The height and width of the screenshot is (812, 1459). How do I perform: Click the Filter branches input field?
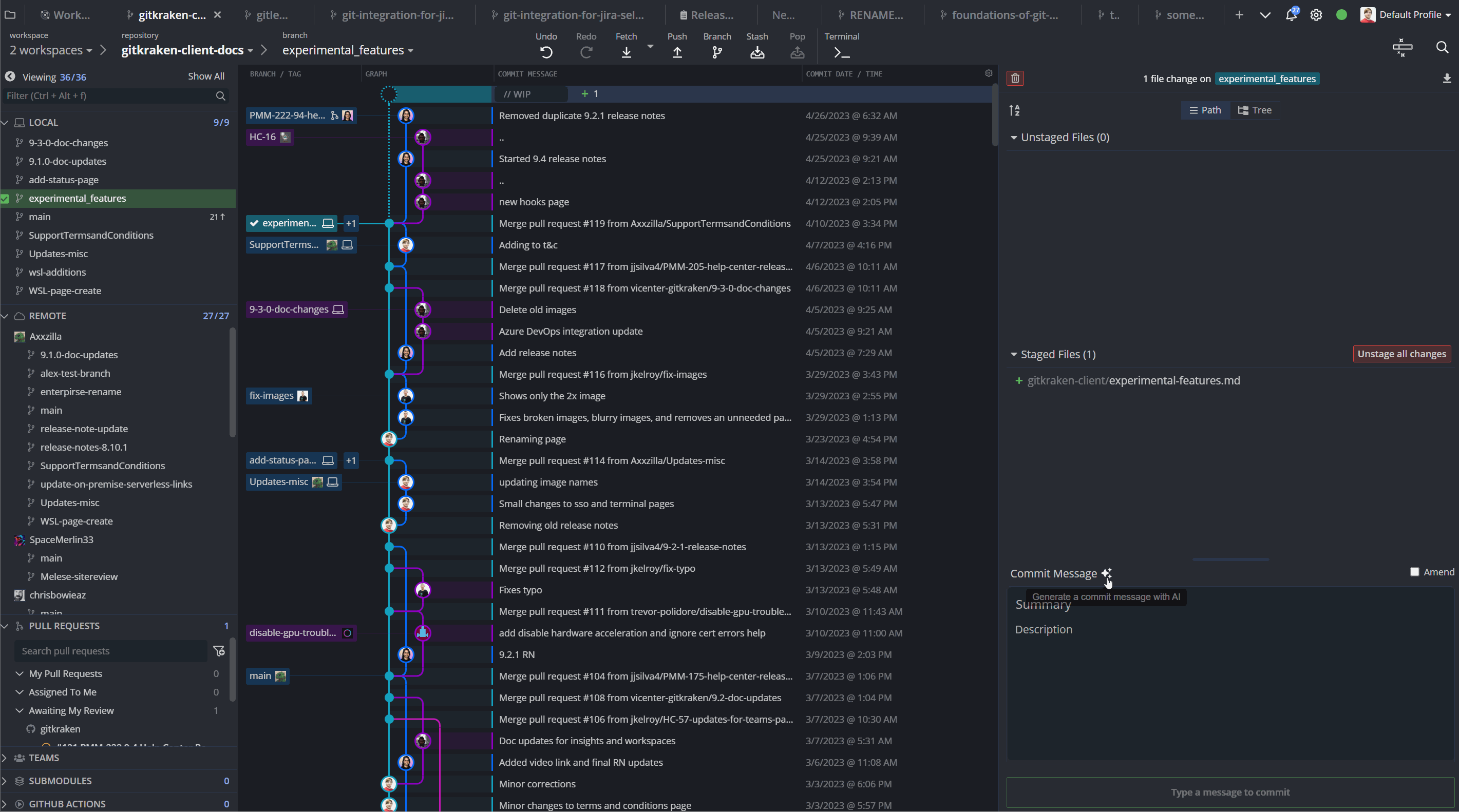pos(108,95)
